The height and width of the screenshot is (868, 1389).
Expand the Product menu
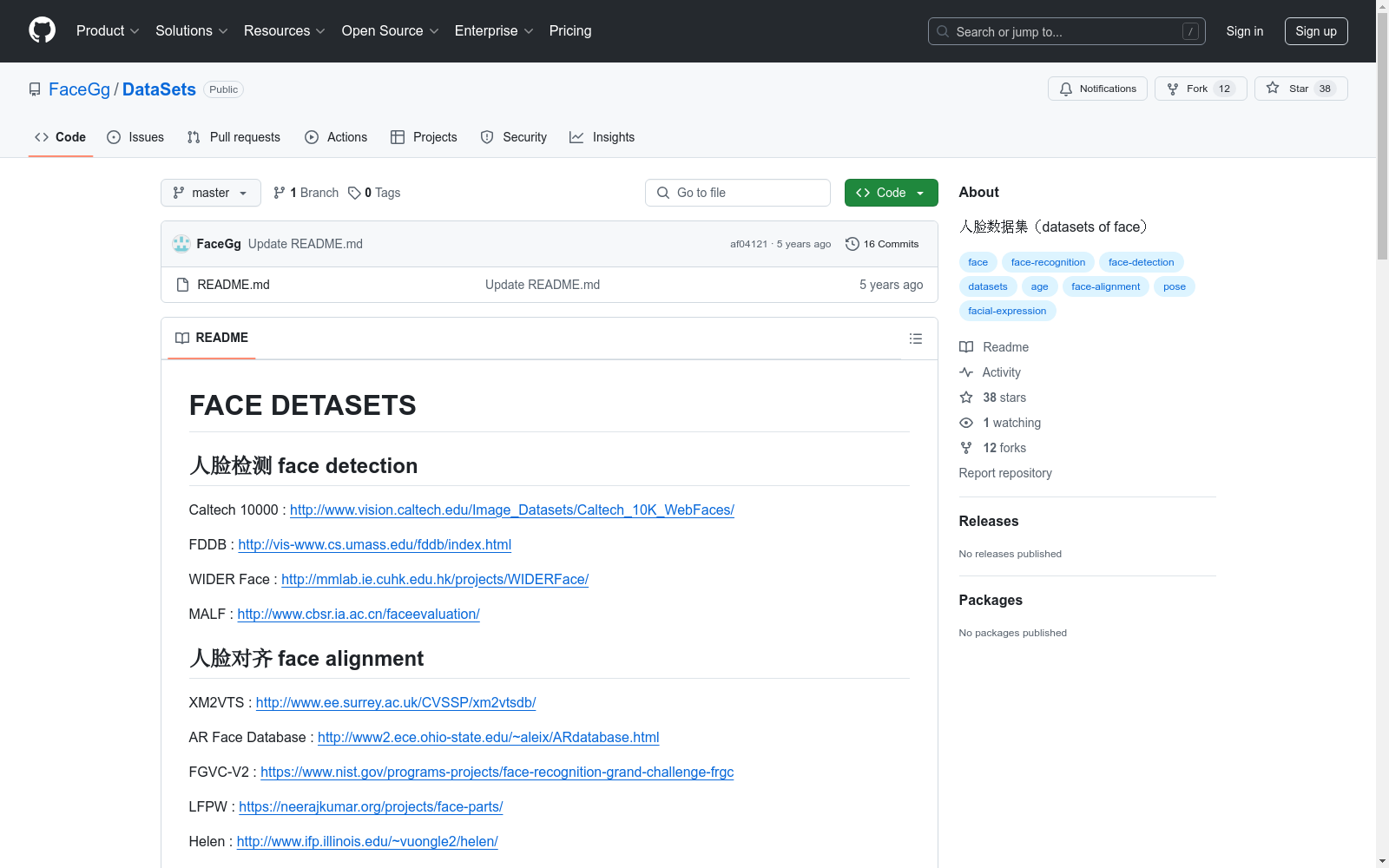pyautogui.click(x=108, y=30)
